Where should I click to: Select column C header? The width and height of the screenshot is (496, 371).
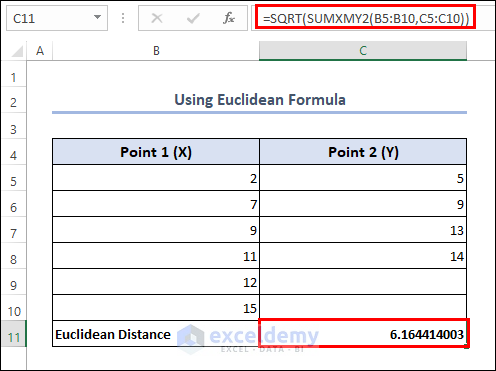[x=363, y=51]
